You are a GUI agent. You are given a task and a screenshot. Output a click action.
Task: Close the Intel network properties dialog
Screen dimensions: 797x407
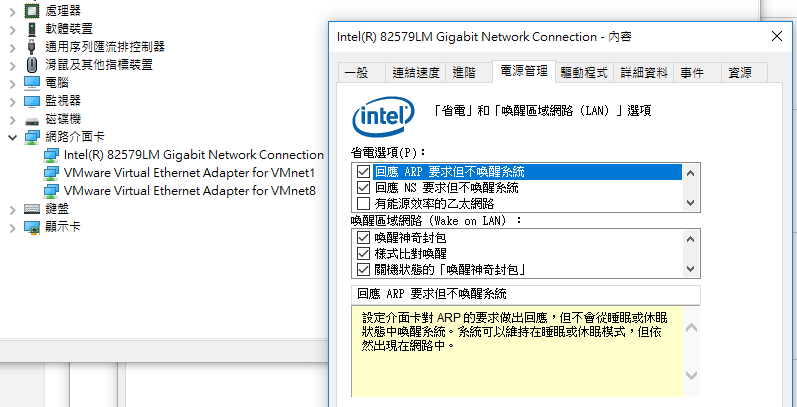777,36
